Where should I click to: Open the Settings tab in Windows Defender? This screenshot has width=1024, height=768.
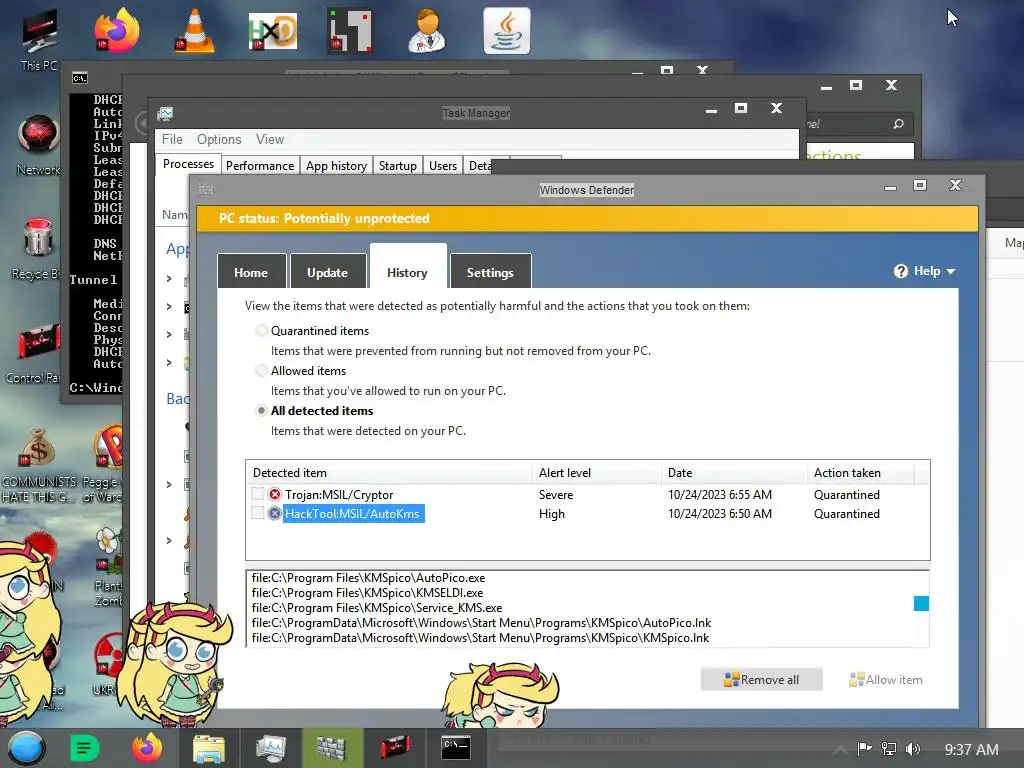pos(490,272)
